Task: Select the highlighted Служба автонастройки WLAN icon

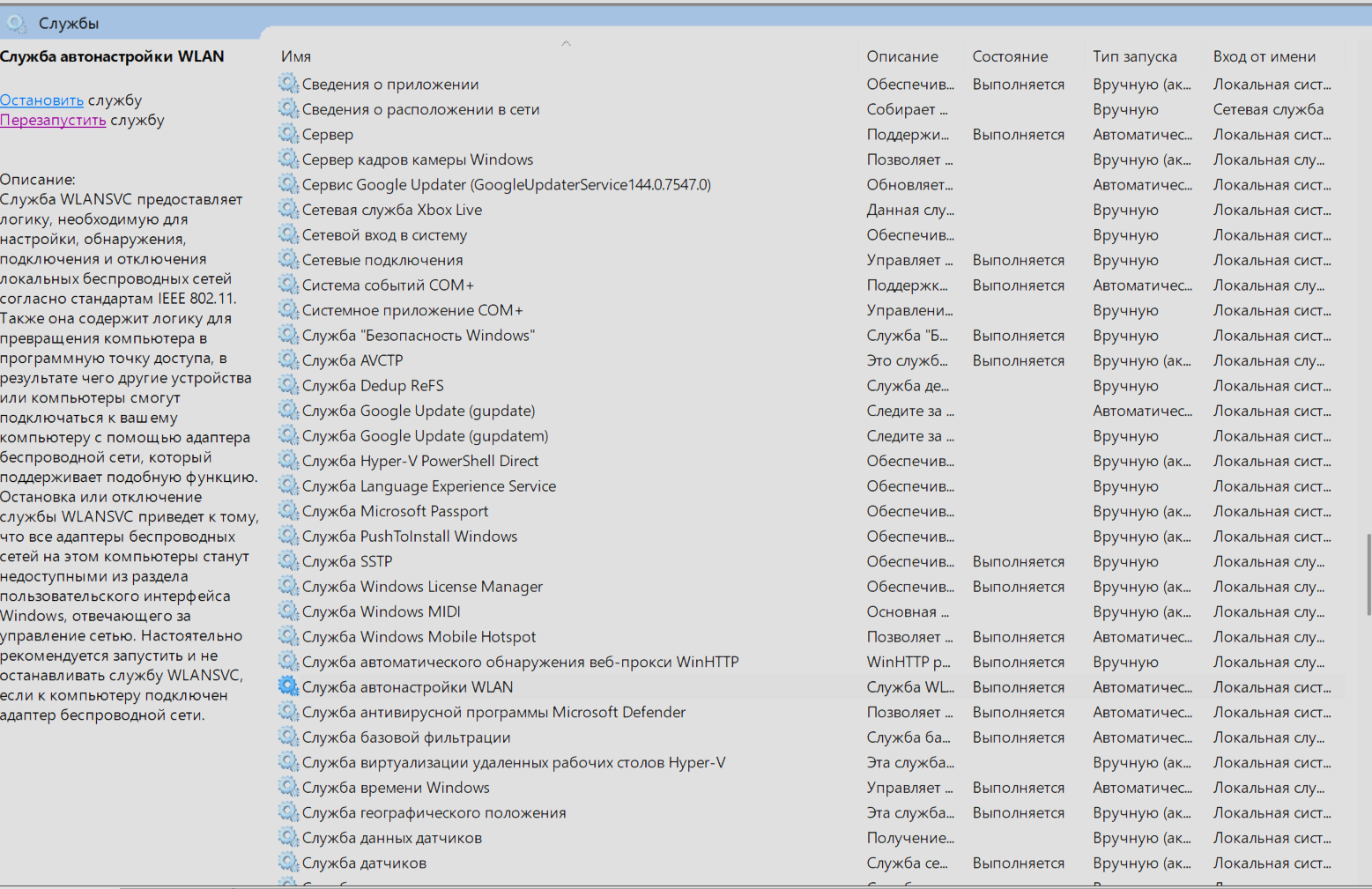Action: 288,686
